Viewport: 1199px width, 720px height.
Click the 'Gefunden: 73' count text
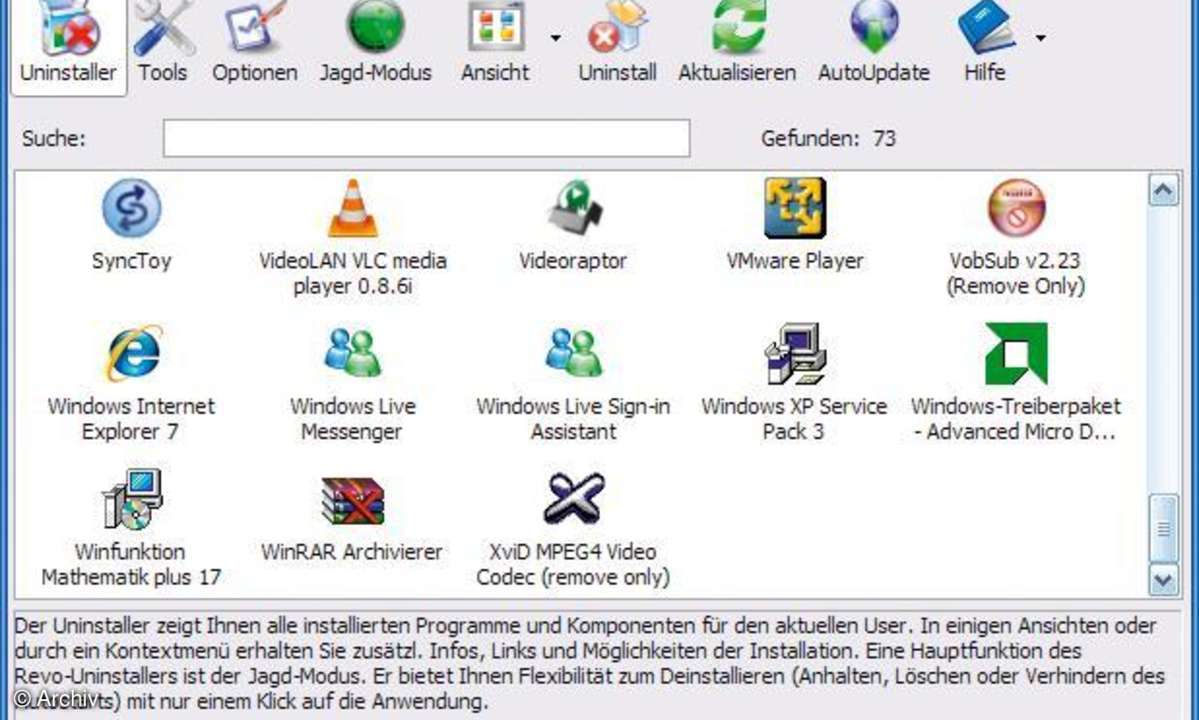coord(828,138)
